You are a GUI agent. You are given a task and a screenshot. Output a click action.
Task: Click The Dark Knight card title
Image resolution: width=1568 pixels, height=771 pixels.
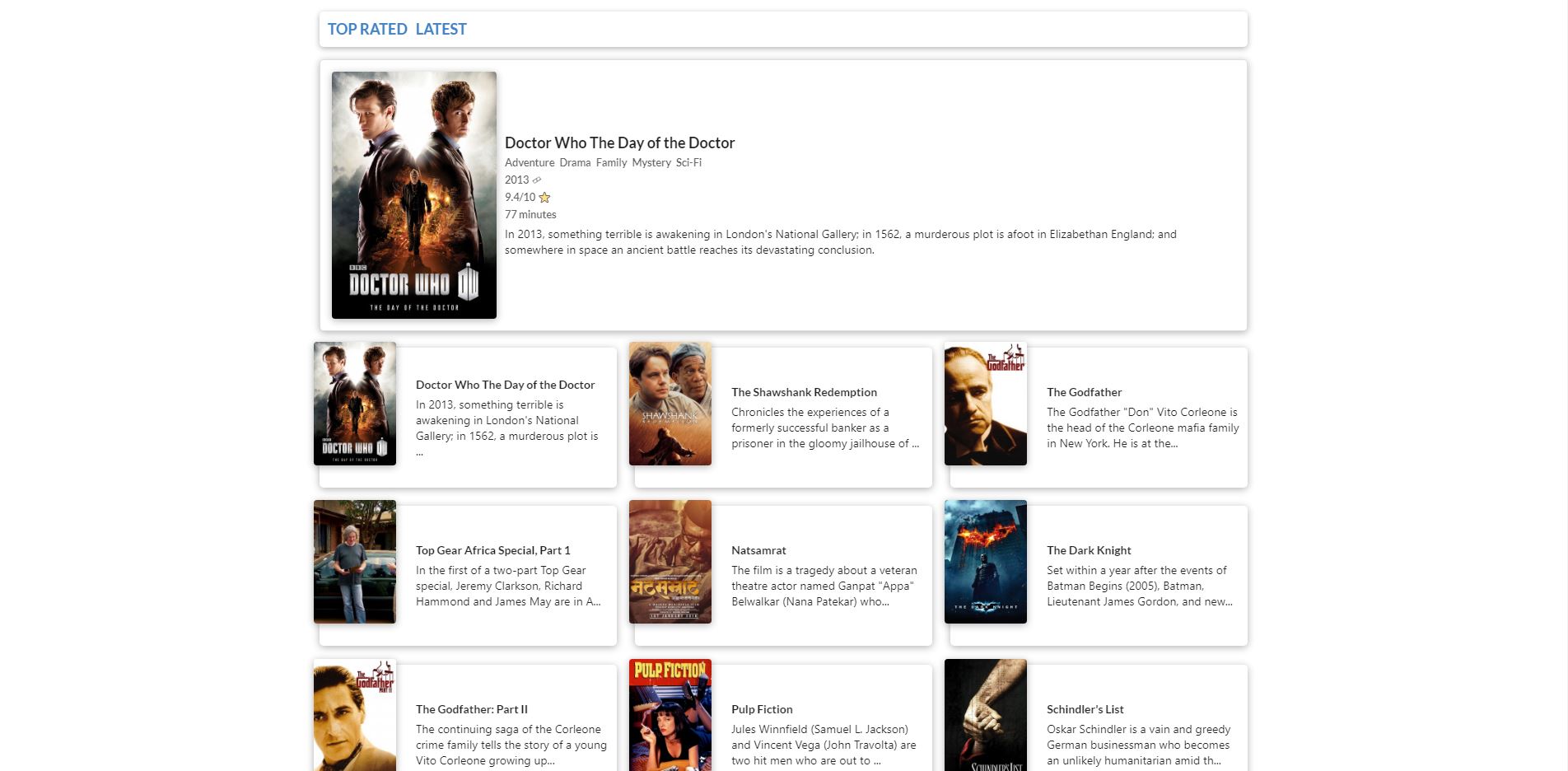tap(1089, 550)
